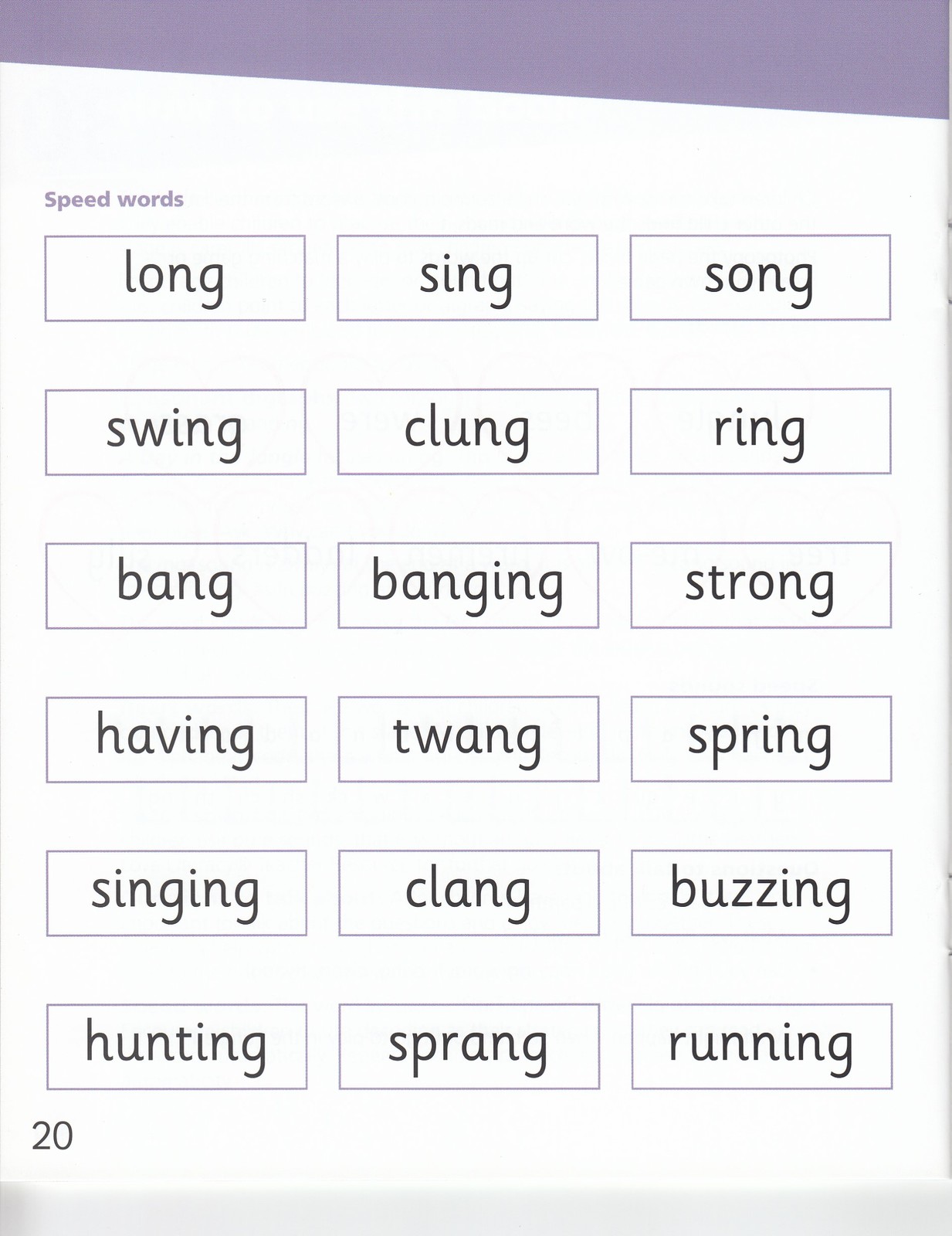Choose the "swing" word box
Screen dimensions: 952x1236
point(175,432)
